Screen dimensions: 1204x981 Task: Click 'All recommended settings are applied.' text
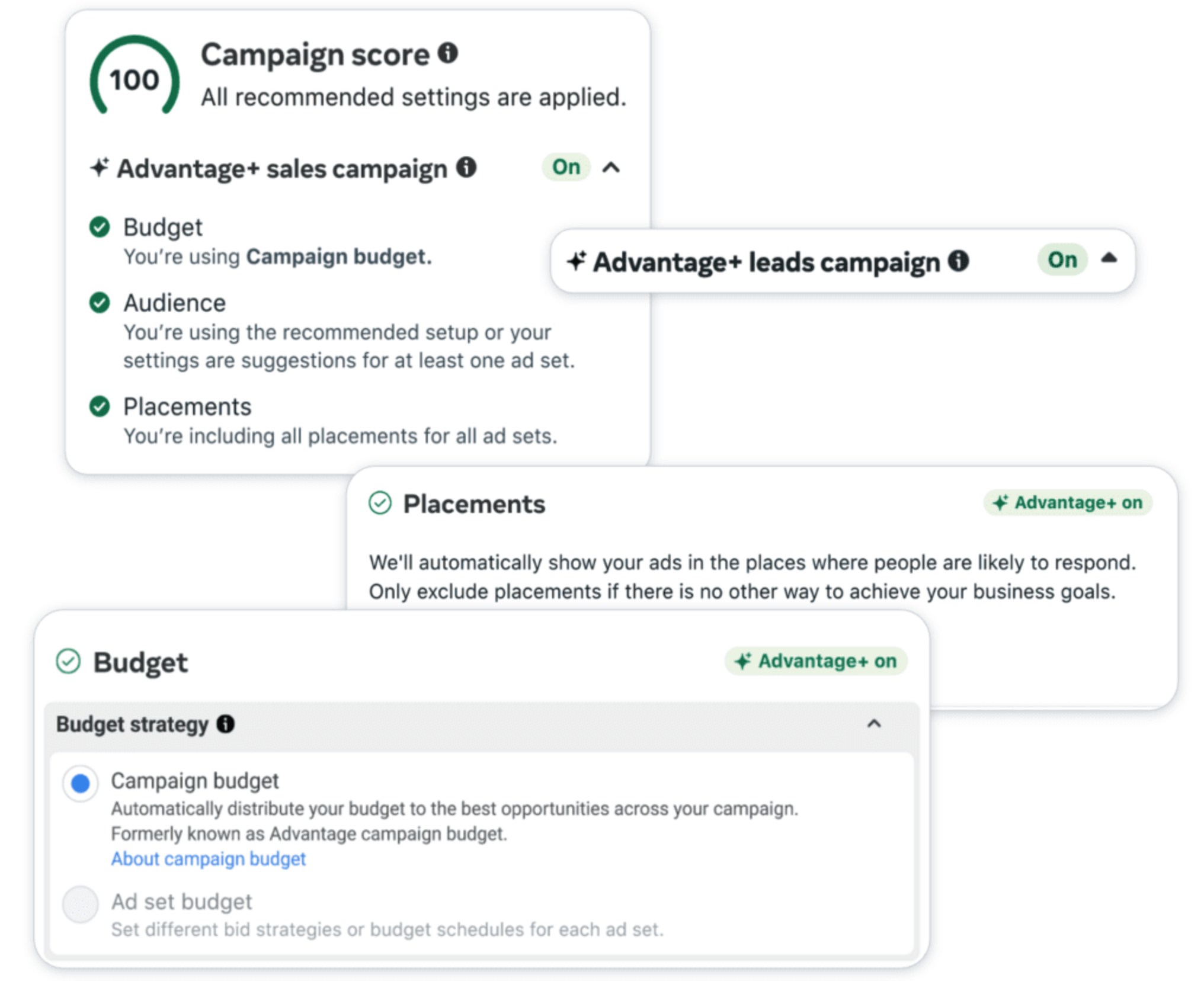pos(414,97)
